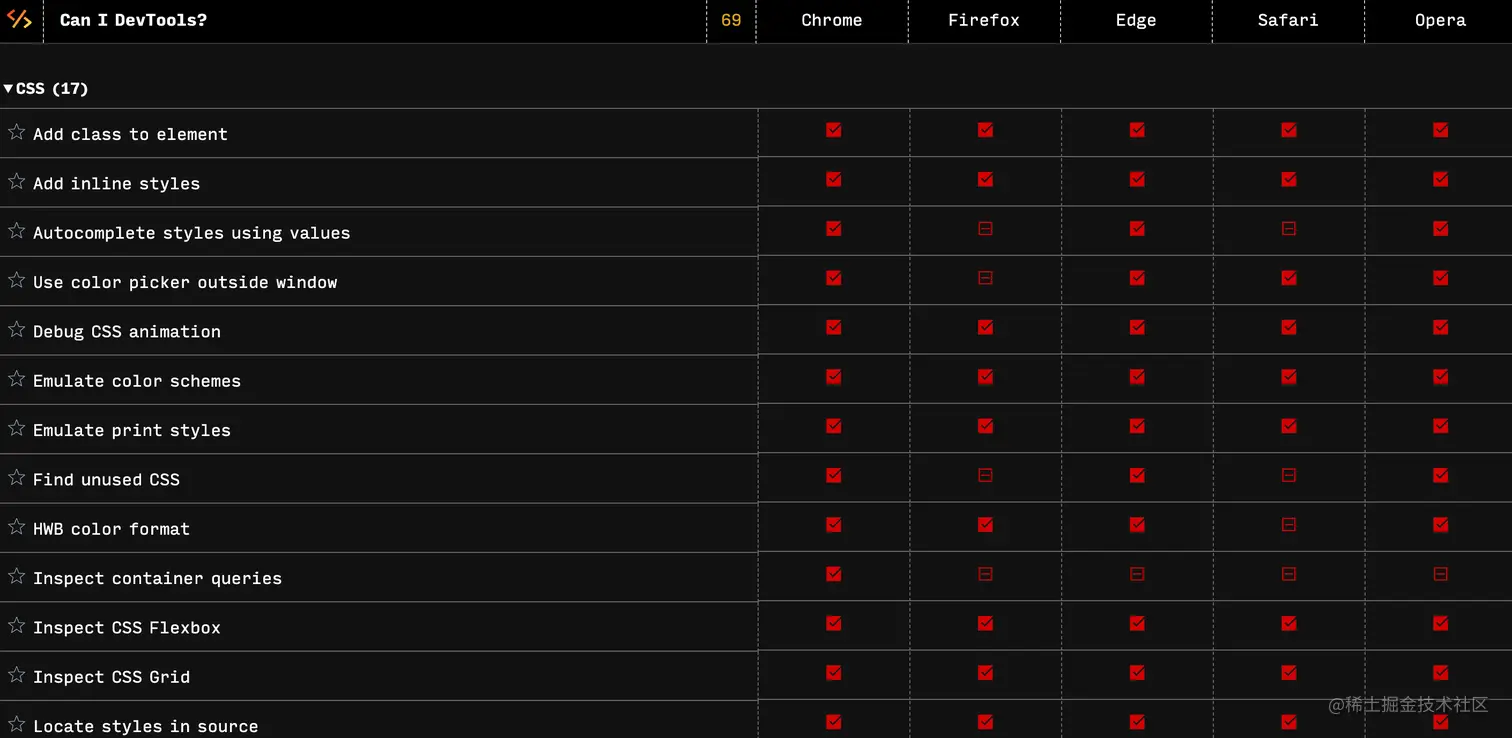Click Firefox unsupported mark for Autocomplete styles
The height and width of the screenshot is (738, 1512).
click(x=985, y=229)
